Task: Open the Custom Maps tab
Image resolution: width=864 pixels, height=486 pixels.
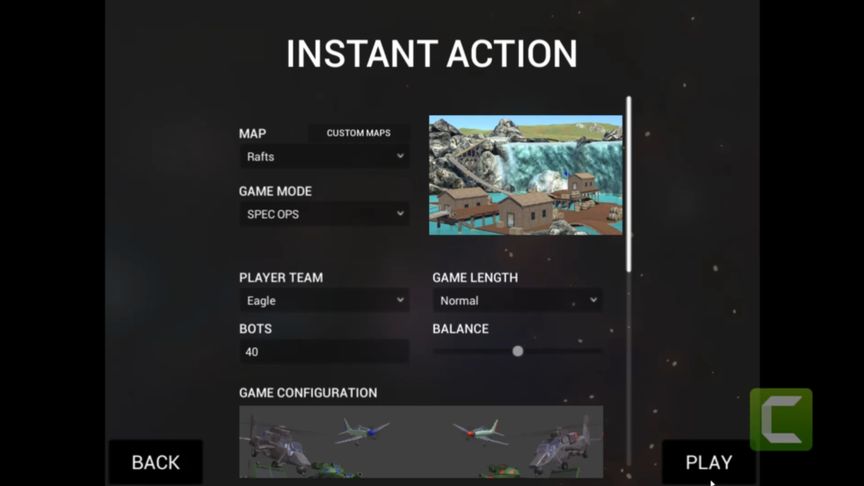Action: click(x=359, y=133)
